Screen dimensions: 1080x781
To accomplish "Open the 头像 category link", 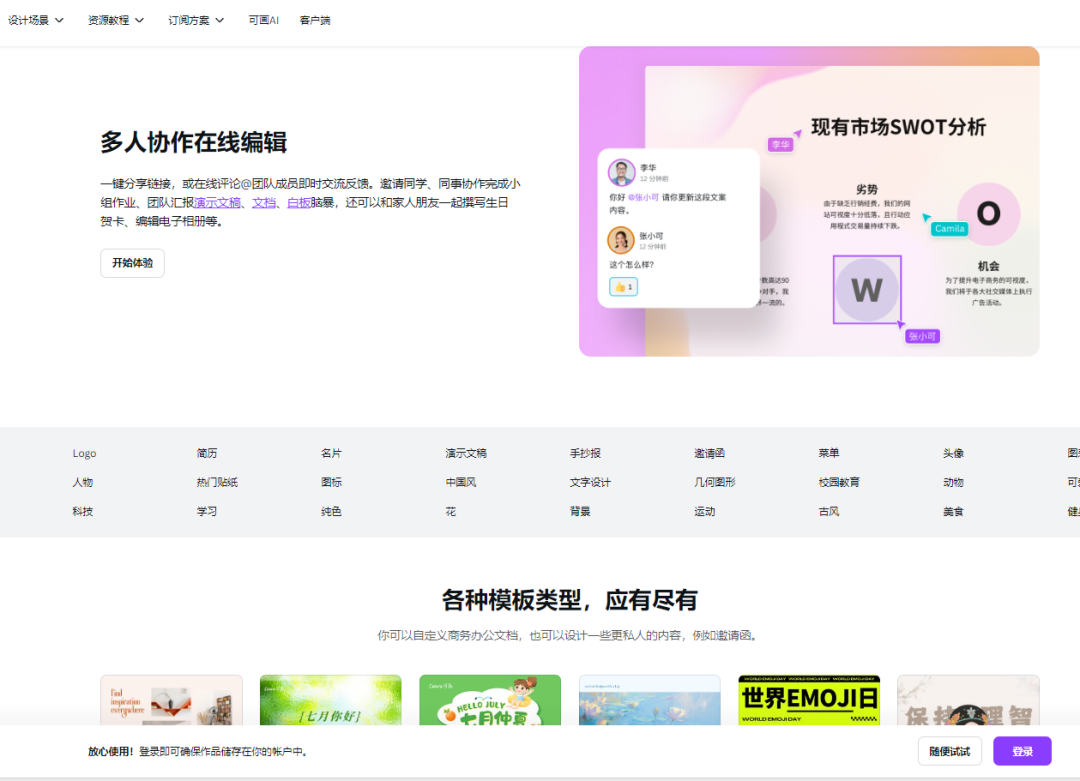I will 953,453.
